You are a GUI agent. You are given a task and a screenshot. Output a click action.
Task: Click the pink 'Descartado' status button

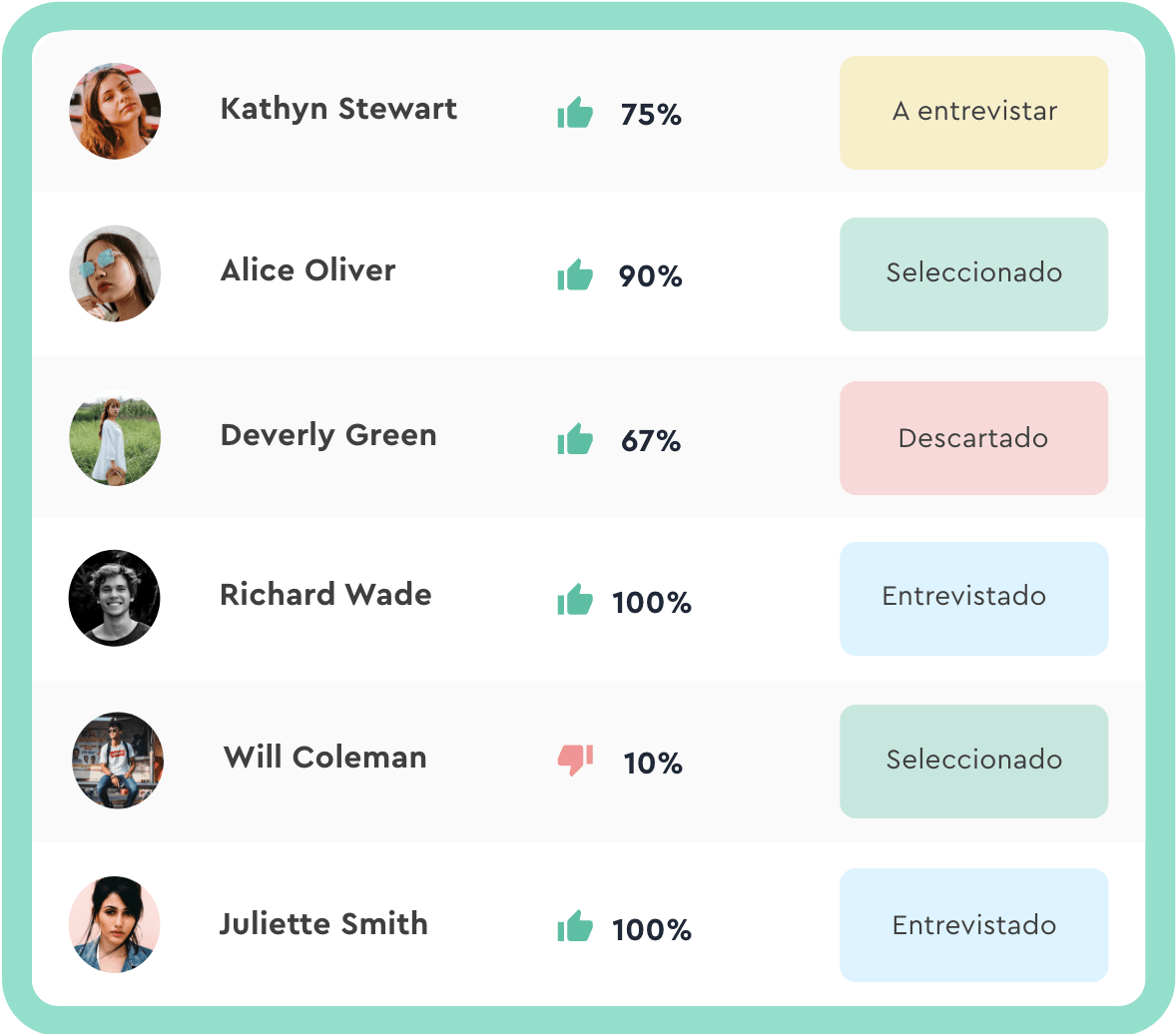click(973, 438)
